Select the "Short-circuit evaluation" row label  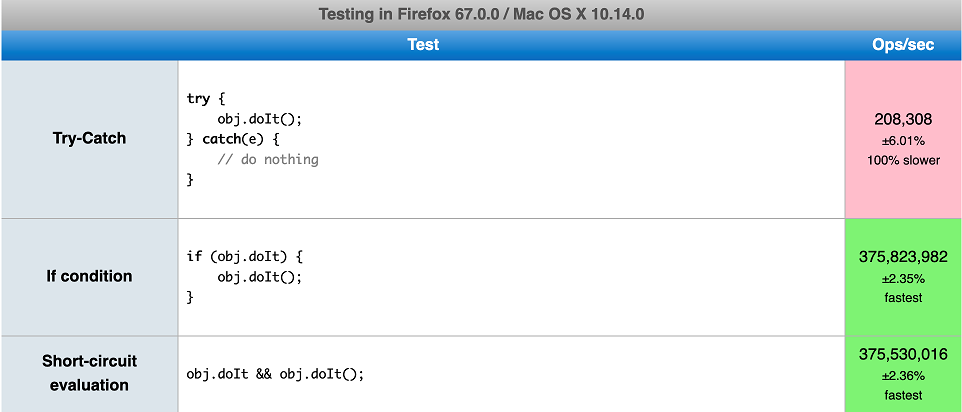point(89,373)
